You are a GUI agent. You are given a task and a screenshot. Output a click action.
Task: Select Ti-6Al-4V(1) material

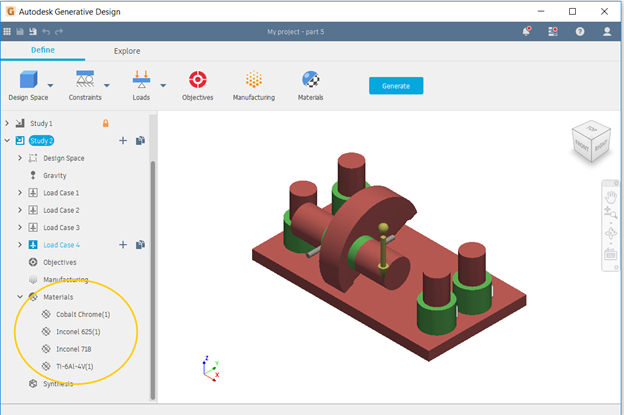74,366
